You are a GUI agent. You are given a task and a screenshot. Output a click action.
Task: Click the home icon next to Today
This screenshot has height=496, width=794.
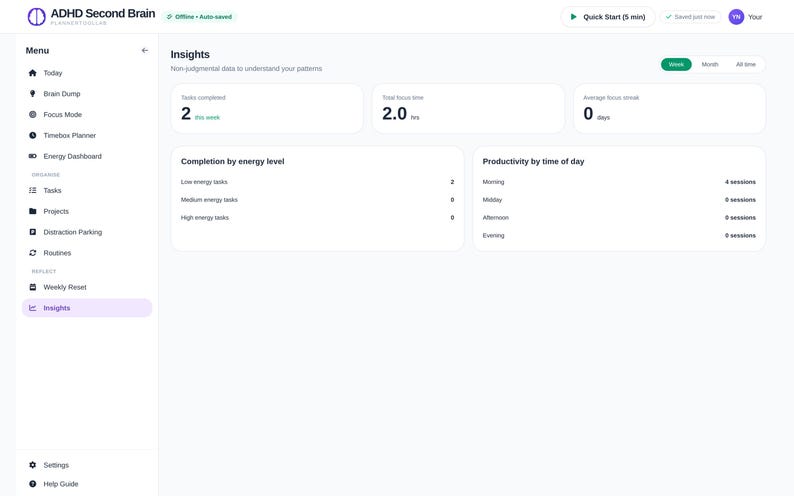[32, 73]
